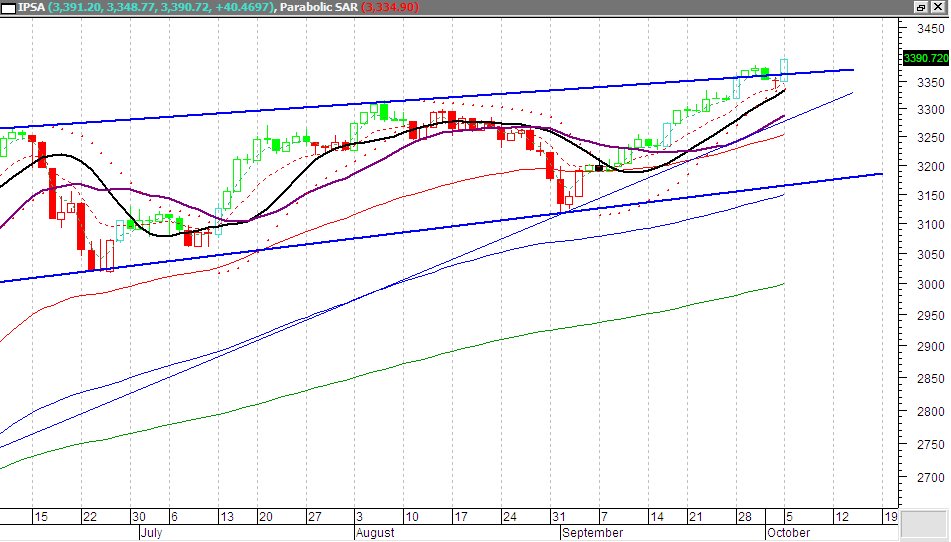Screen dimensions: 951x542
Task: Click the gray corner box below the price axis
Action: point(924,524)
